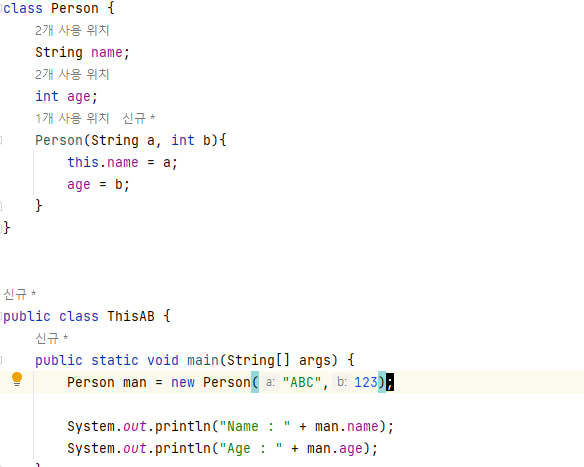The width and height of the screenshot is (584, 467).
Task: Click the variable 'man' in the 'Person man =' declaration
Action: [134, 382]
